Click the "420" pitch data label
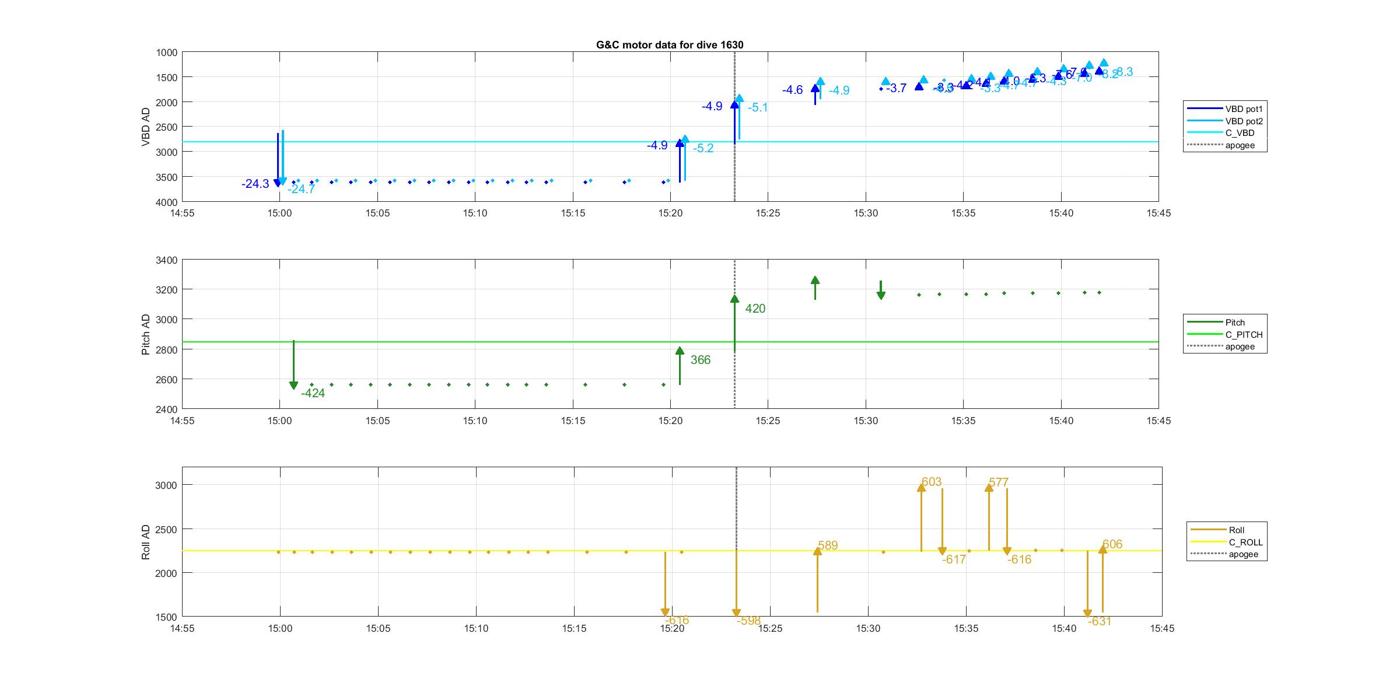Screen dimensions: 1400x693 (x=755, y=309)
